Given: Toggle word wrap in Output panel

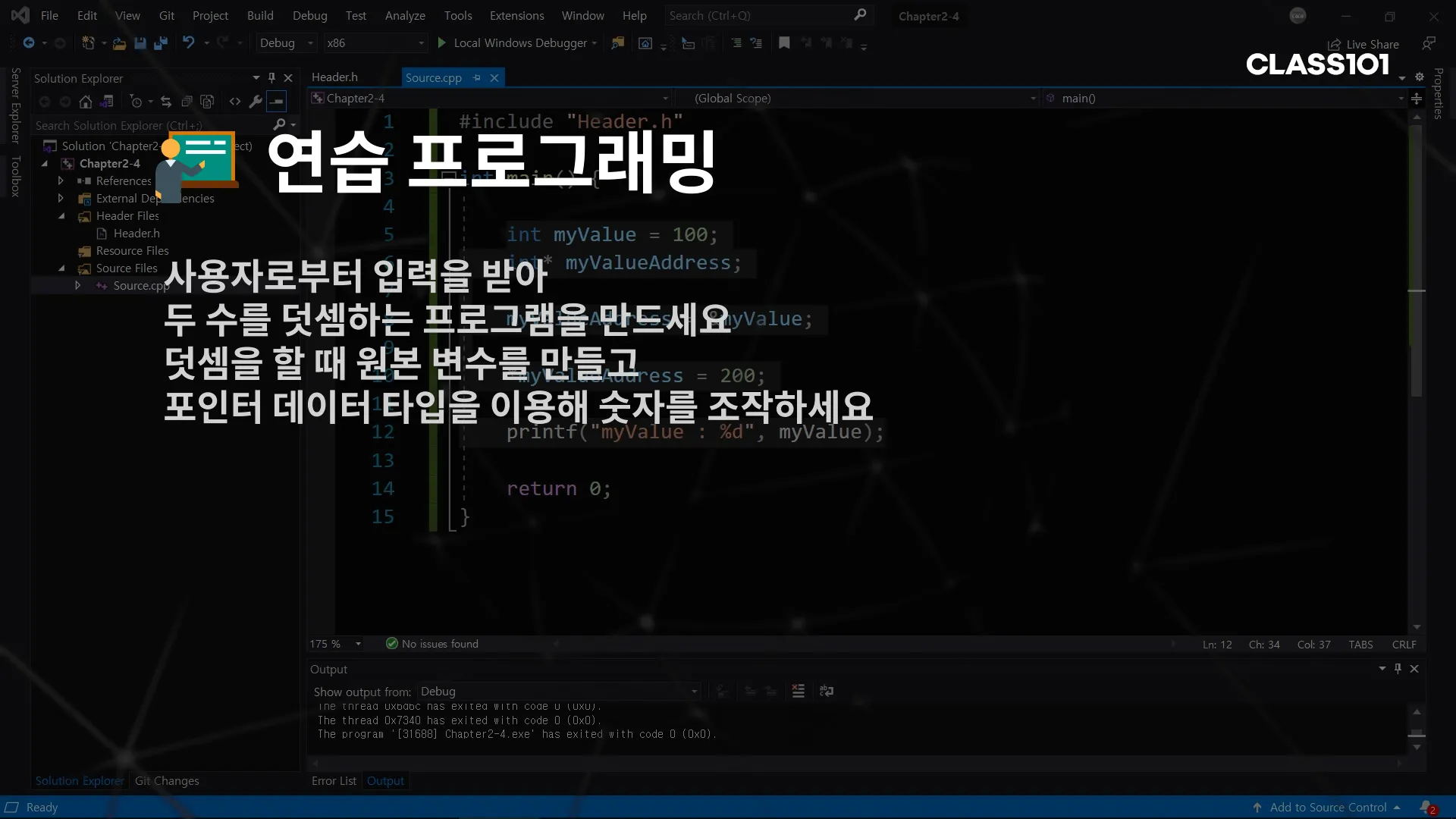Looking at the screenshot, I should coord(827,691).
